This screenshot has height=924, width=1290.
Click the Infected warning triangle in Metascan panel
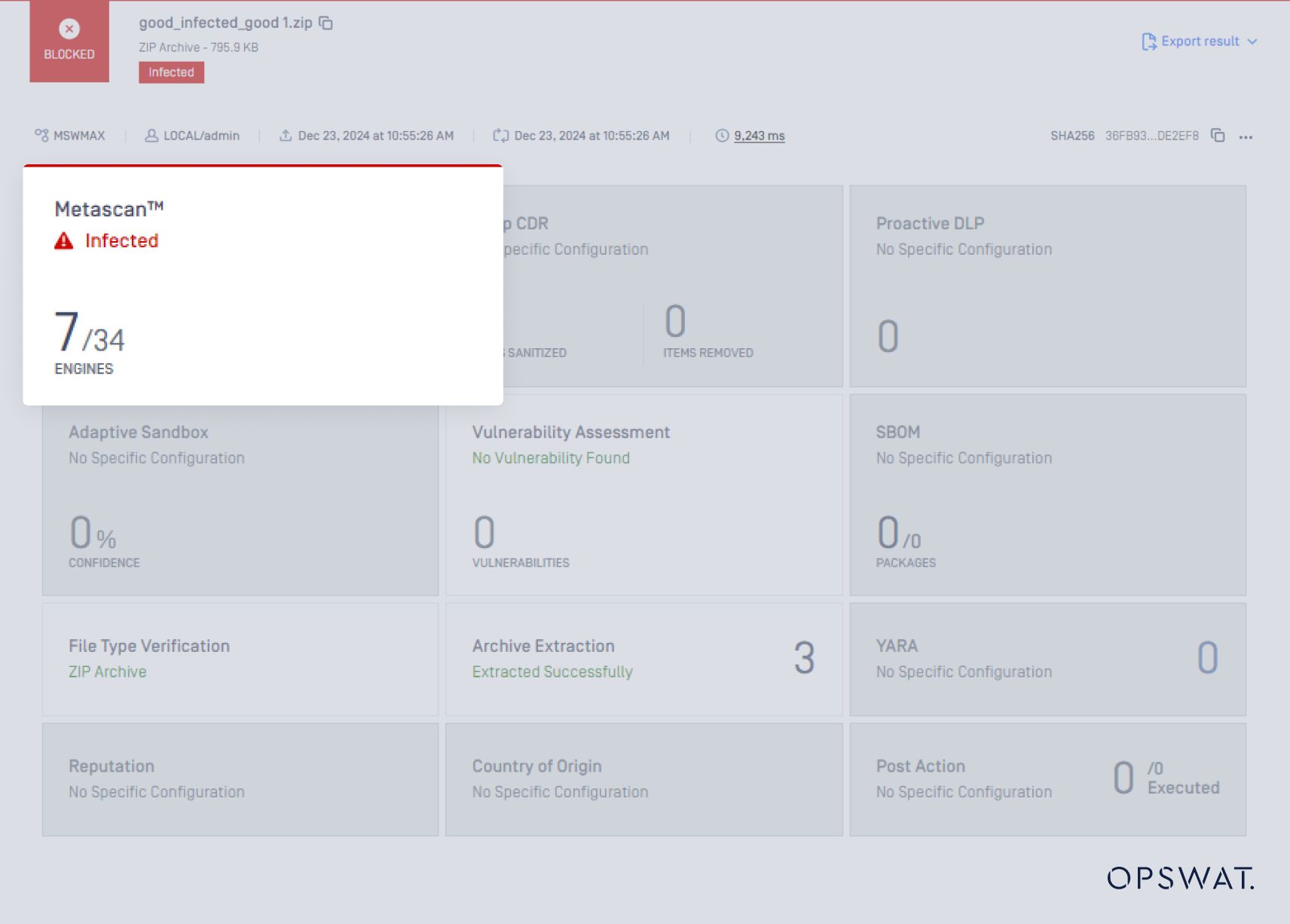pos(63,240)
